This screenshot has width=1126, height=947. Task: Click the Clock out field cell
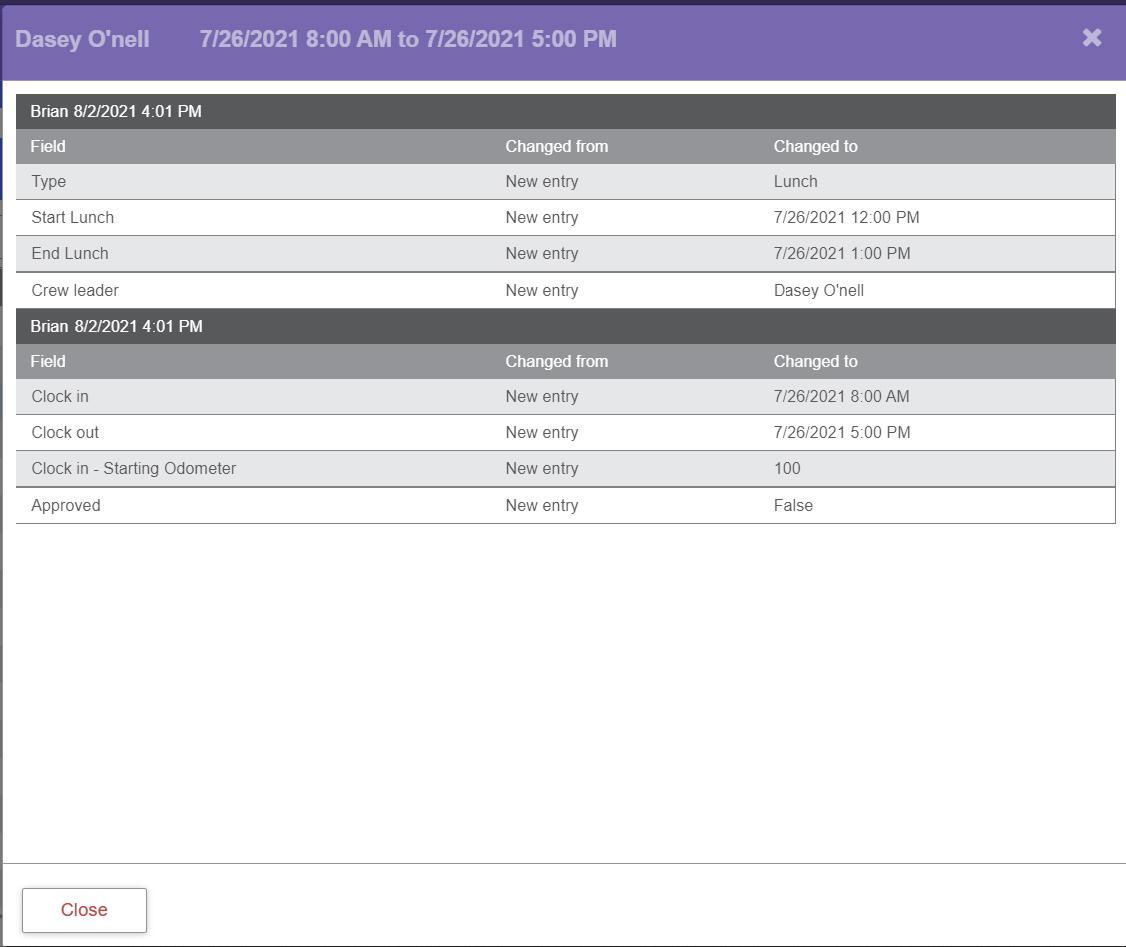click(x=65, y=433)
